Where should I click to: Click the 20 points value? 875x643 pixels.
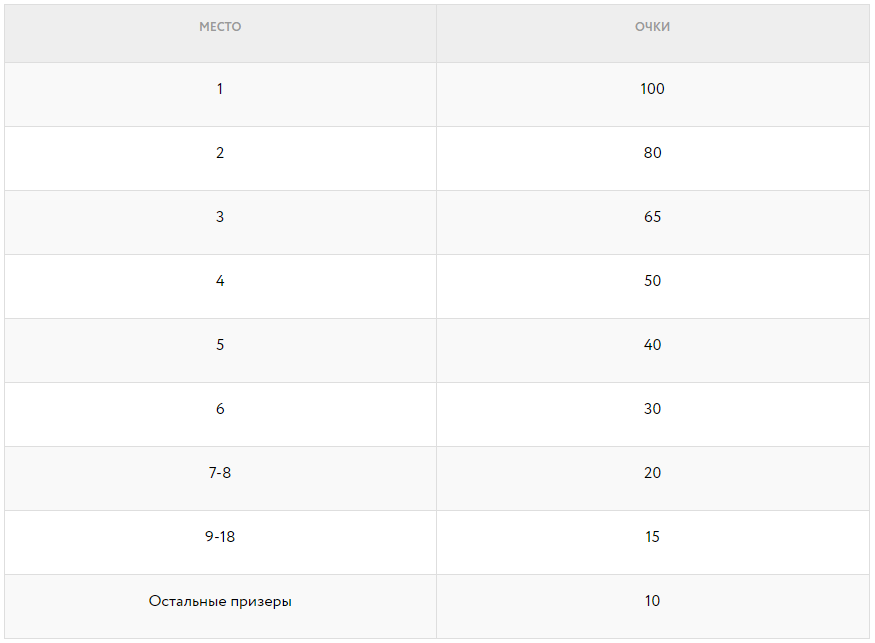coord(652,473)
